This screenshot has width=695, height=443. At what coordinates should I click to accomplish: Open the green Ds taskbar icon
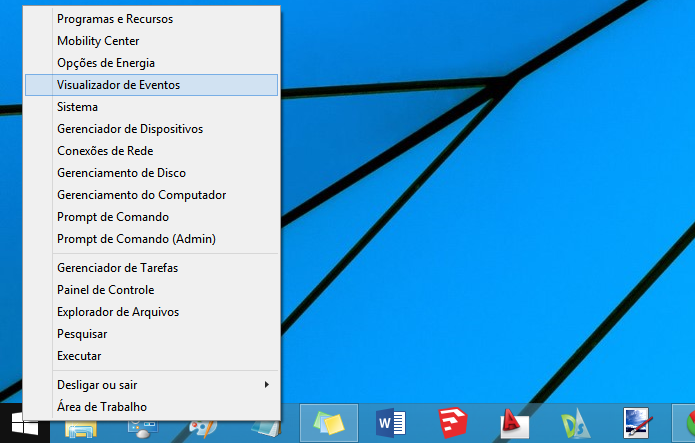(x=575, y=423)
